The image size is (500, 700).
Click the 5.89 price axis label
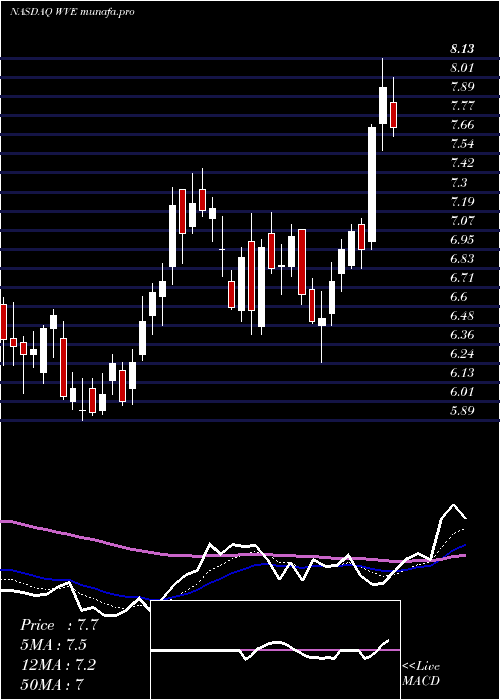point(462,410)
